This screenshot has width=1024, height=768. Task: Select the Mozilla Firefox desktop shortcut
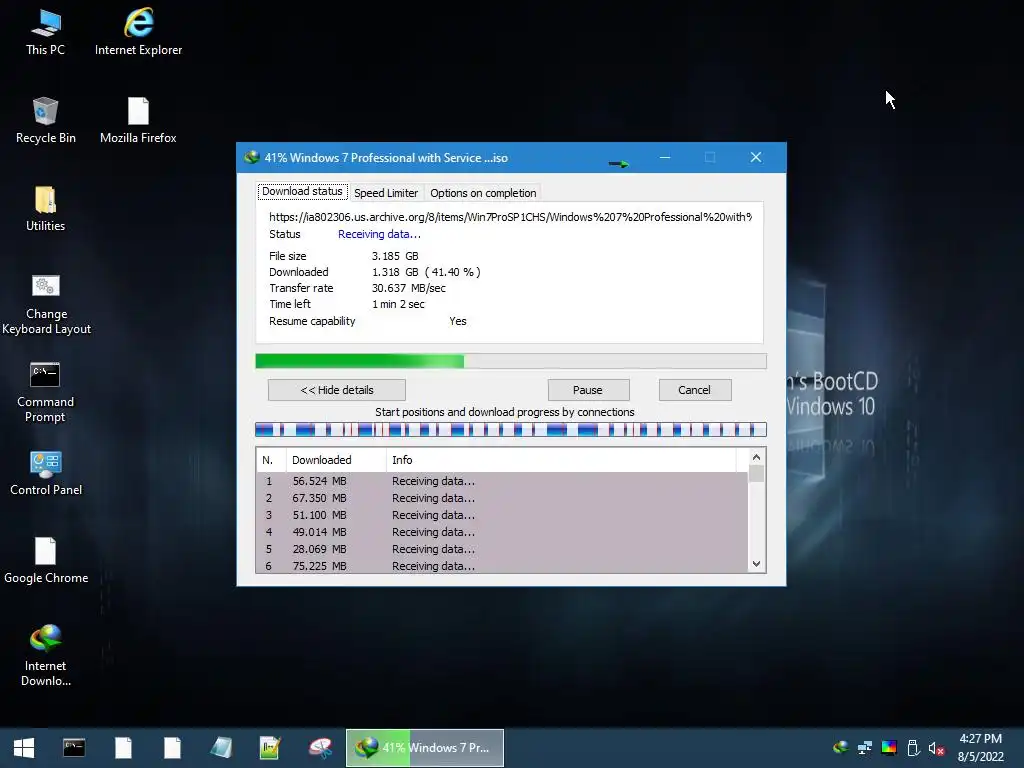click(138, 120)
